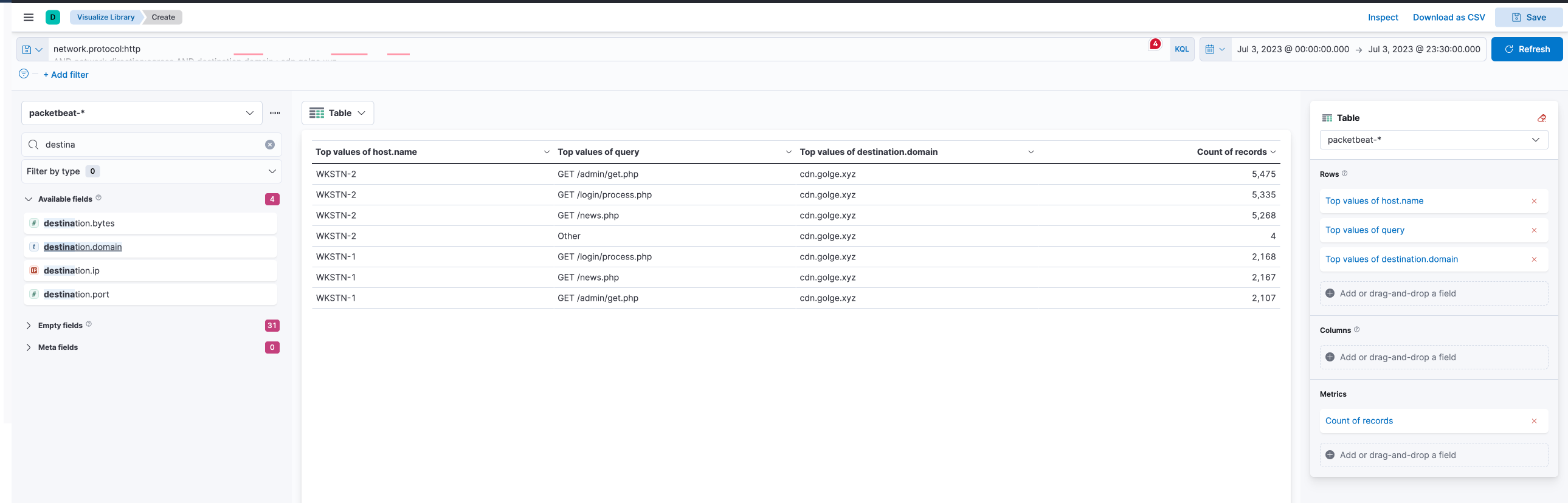The height and width of the screenshot is (503, 1568).
Task: Open the Table visualization type dropdown
Action: pos(338,113)
